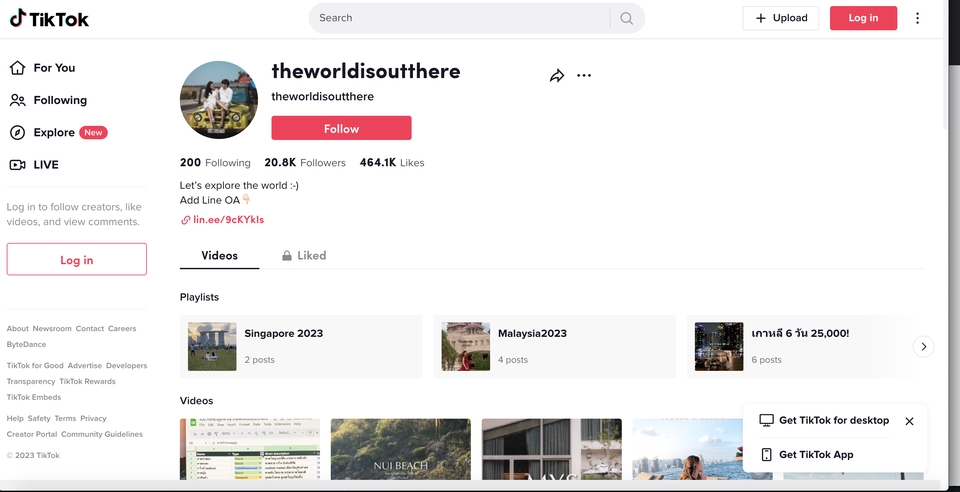Open the TikTok Embeds link
Screen dimensions: 960x492
34,398
